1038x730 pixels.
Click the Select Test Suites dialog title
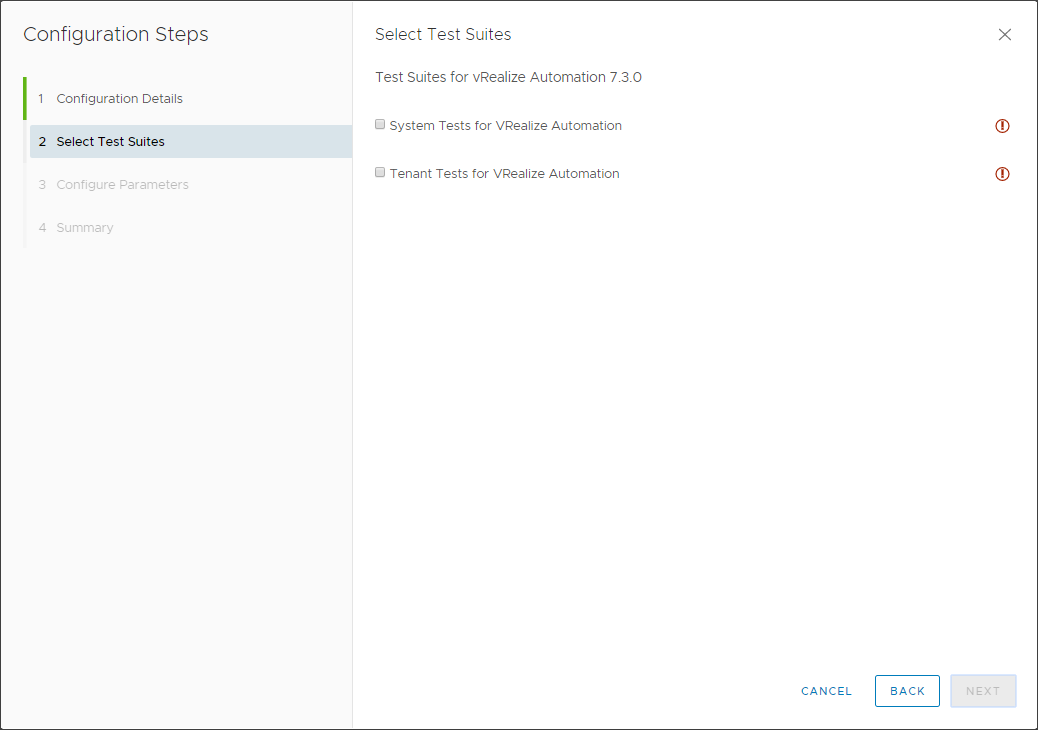click(443, 35)
